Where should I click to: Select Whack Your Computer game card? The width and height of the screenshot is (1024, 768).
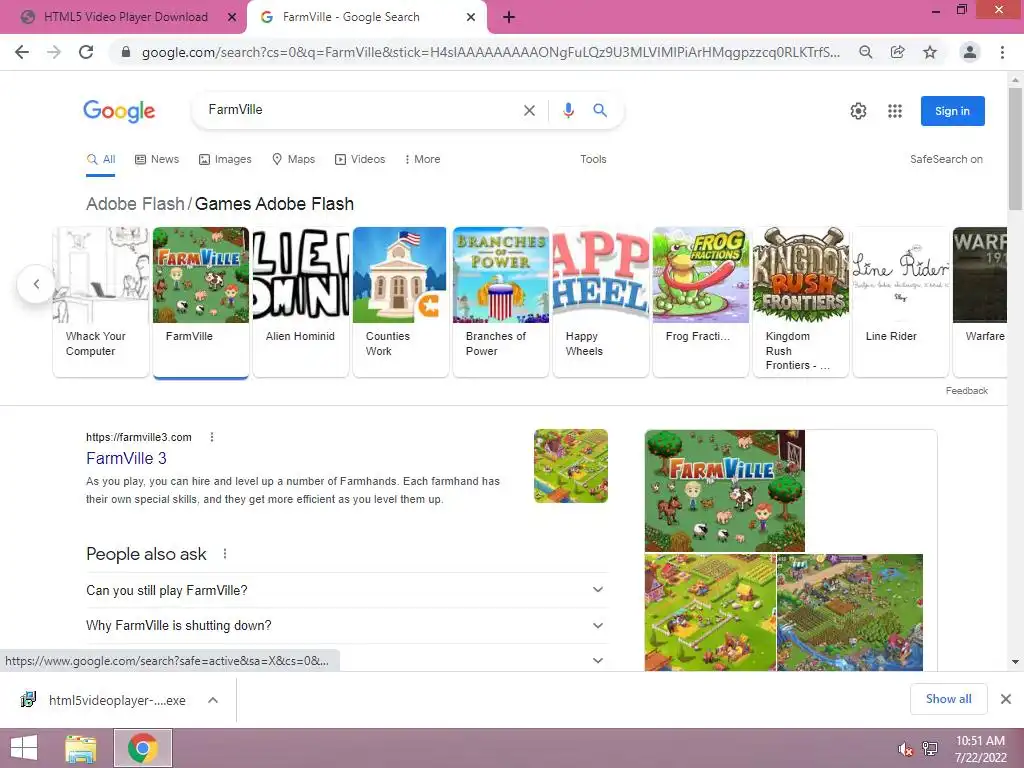click(x=101, y=302)
